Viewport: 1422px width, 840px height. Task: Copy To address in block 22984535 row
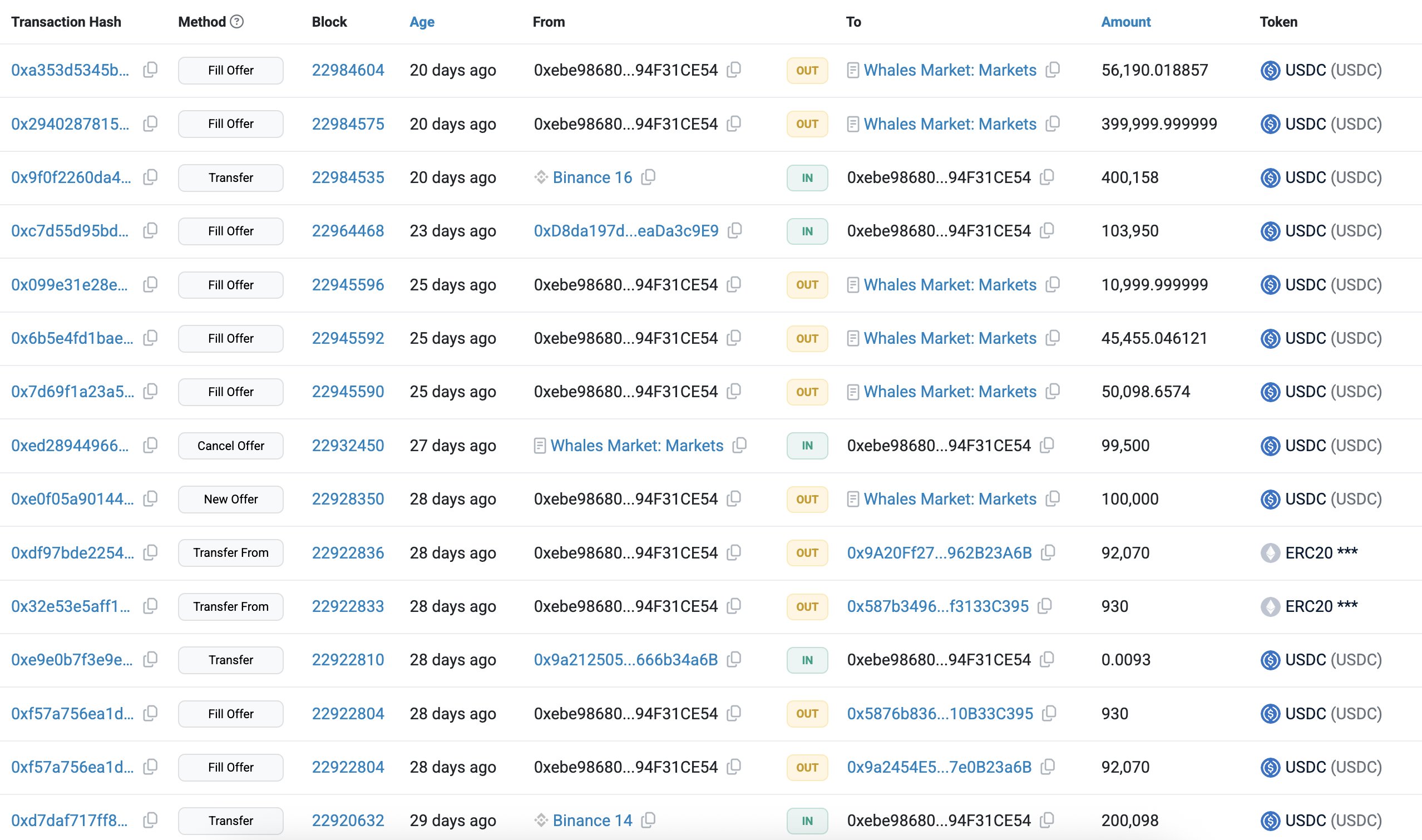tap(1046, 178)
